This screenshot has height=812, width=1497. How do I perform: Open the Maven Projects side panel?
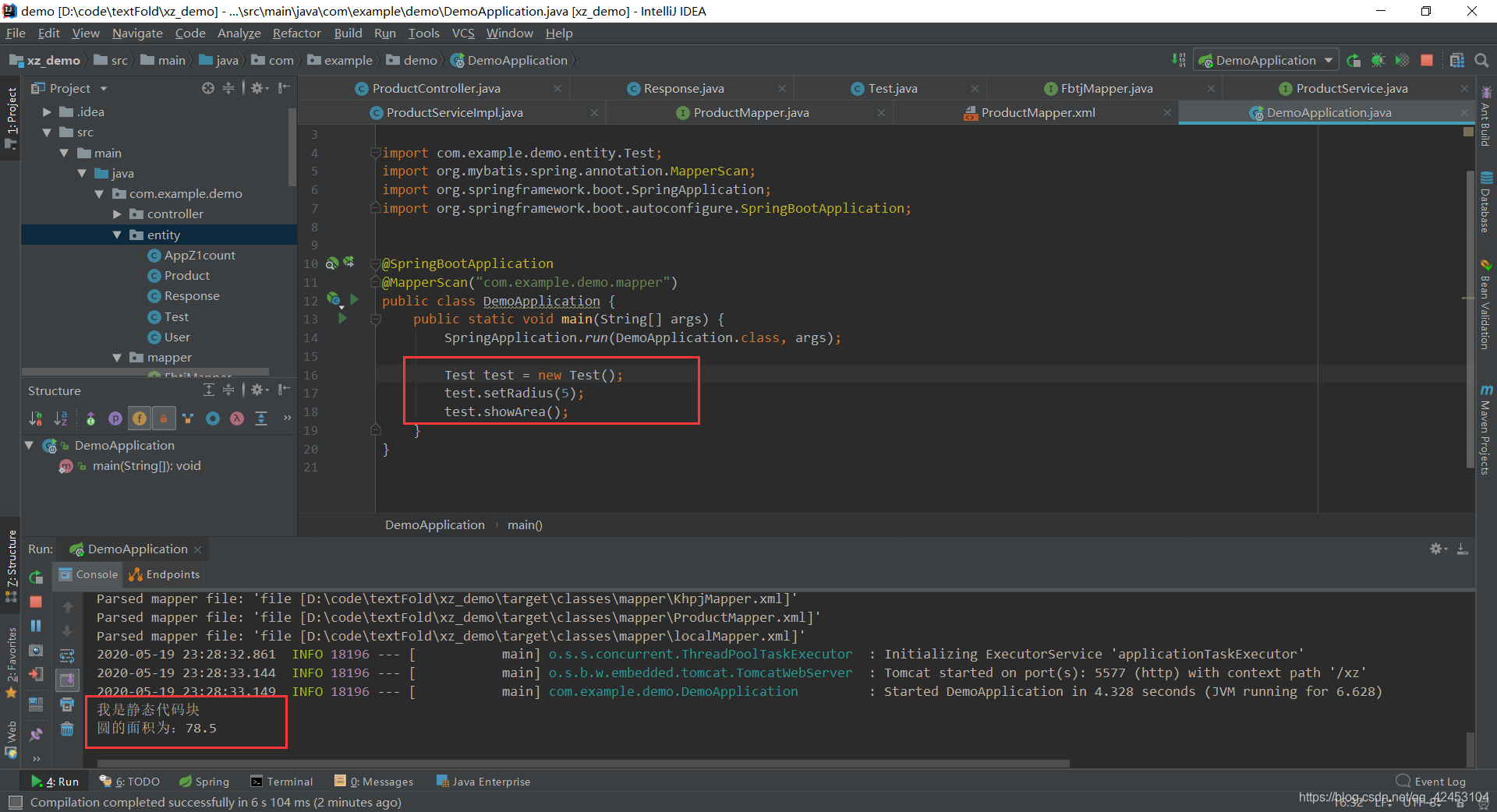pos(1486,429)
